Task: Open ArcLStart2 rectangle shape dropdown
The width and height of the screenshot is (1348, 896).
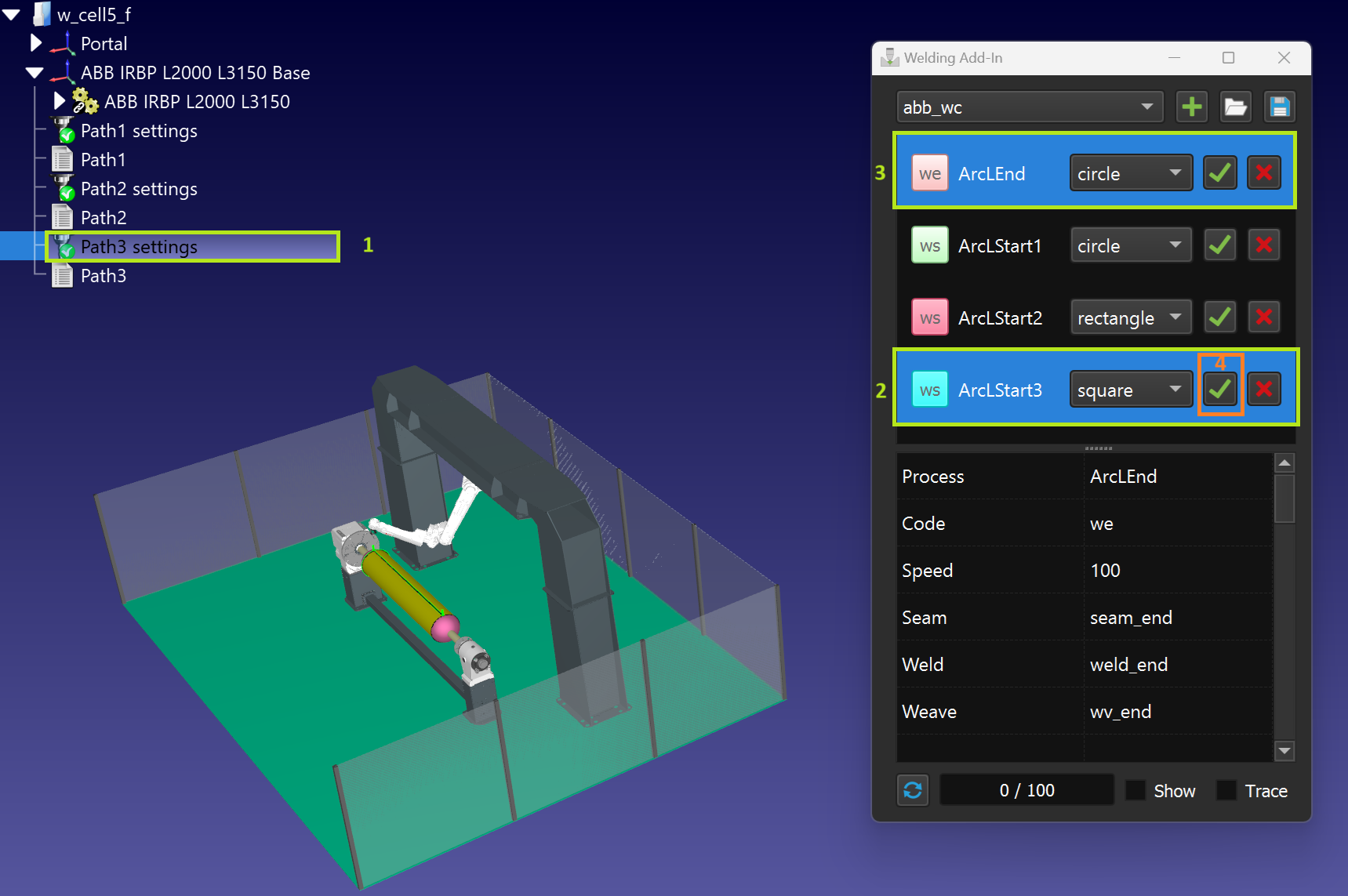Action: click(x=1130, y=317)
